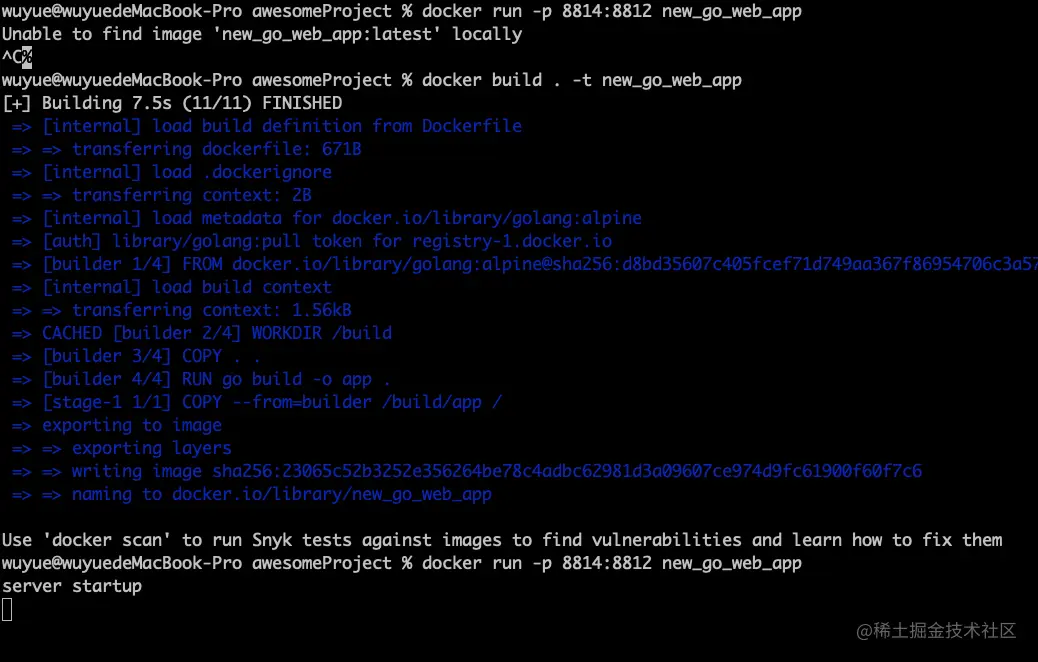
Task: Click '[stage-1 1/1] COPY --from=builder' line
Action: point(270,402)
